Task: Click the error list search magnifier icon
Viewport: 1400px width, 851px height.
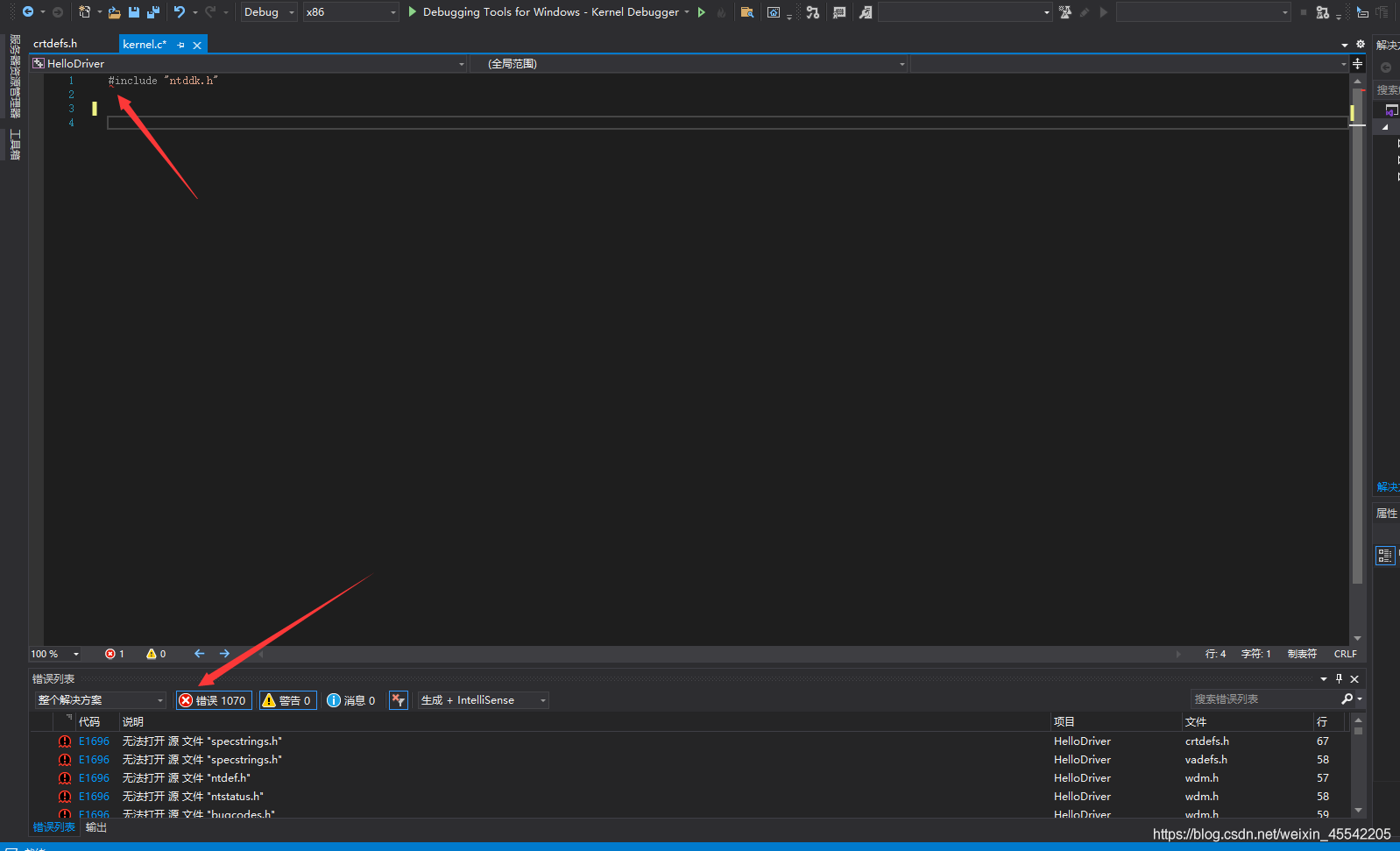Action: (x=1347, y=699)
